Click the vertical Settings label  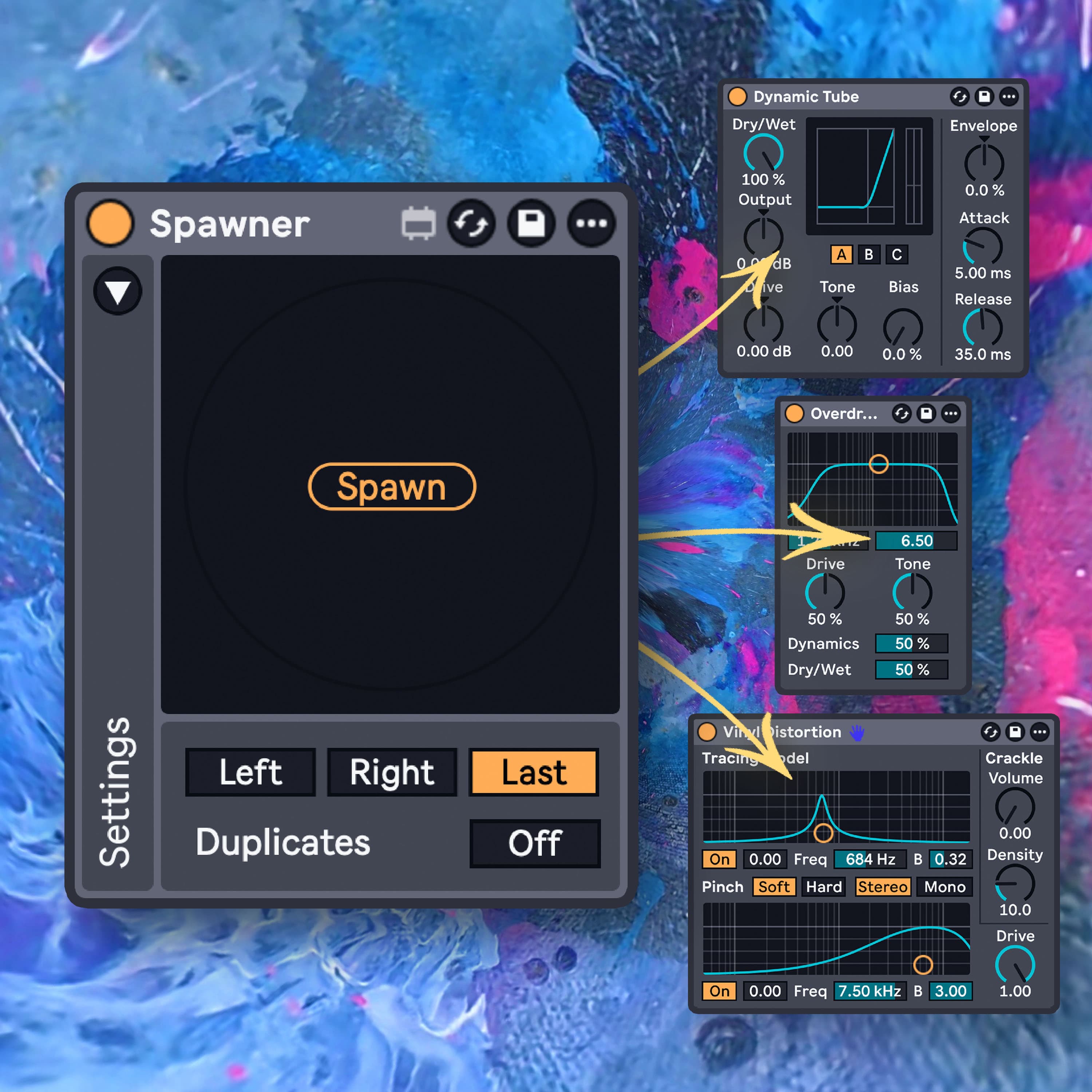click(x=115, y=792)
